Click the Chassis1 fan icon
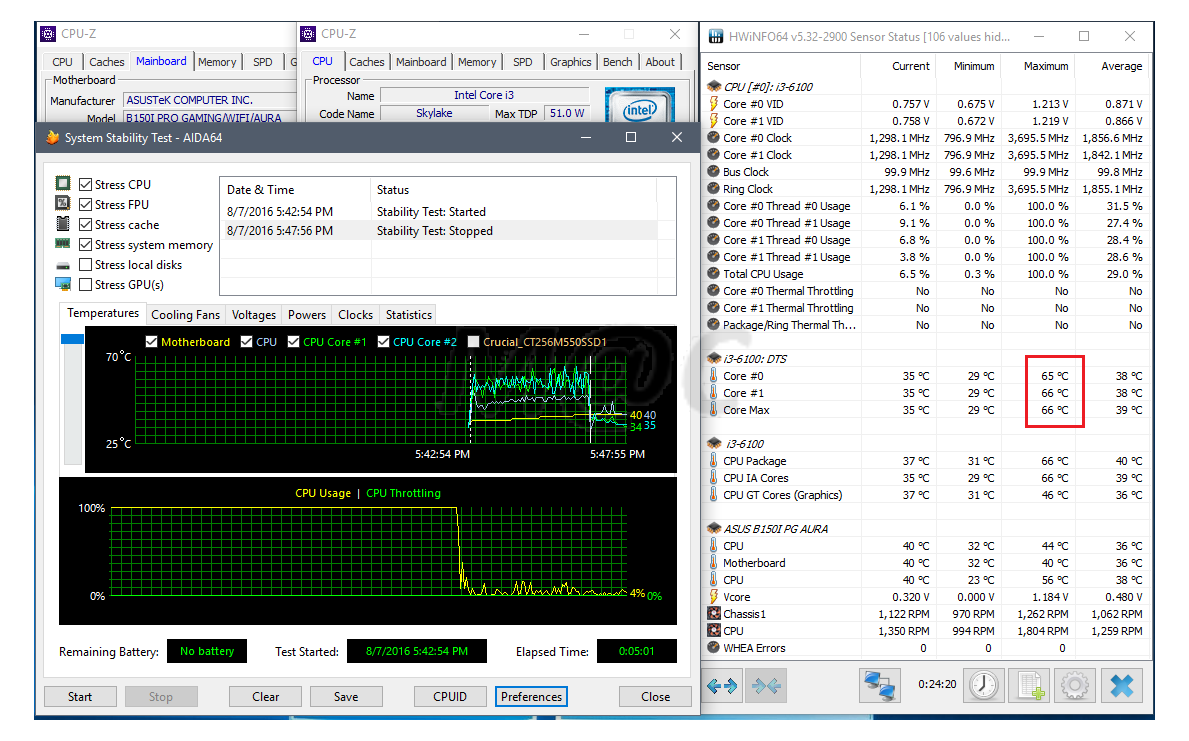 click(x=714, y=614)
